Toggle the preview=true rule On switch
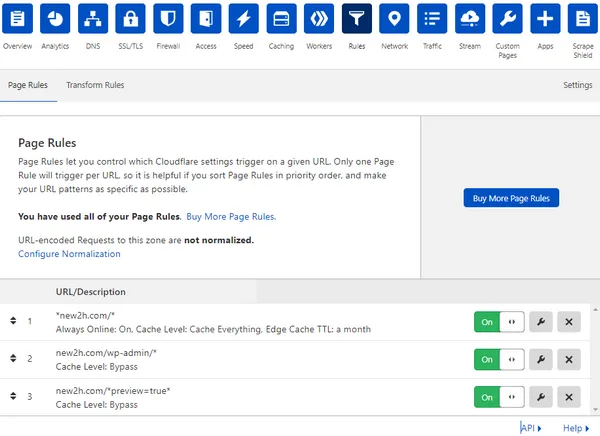 coord(499,397)
